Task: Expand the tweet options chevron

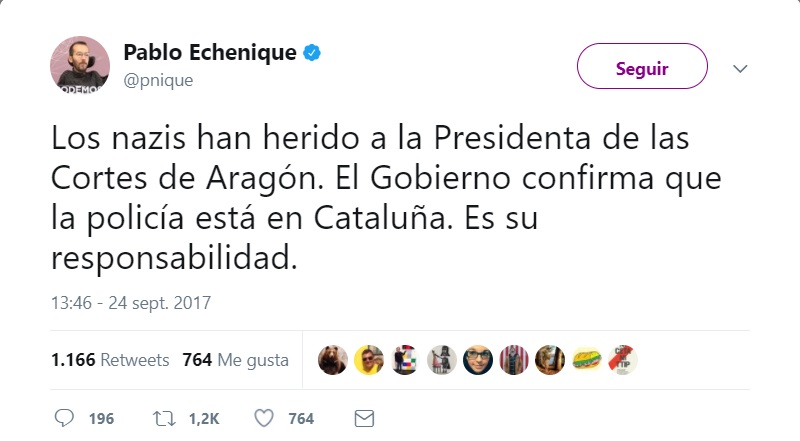Action: (741, 69)
